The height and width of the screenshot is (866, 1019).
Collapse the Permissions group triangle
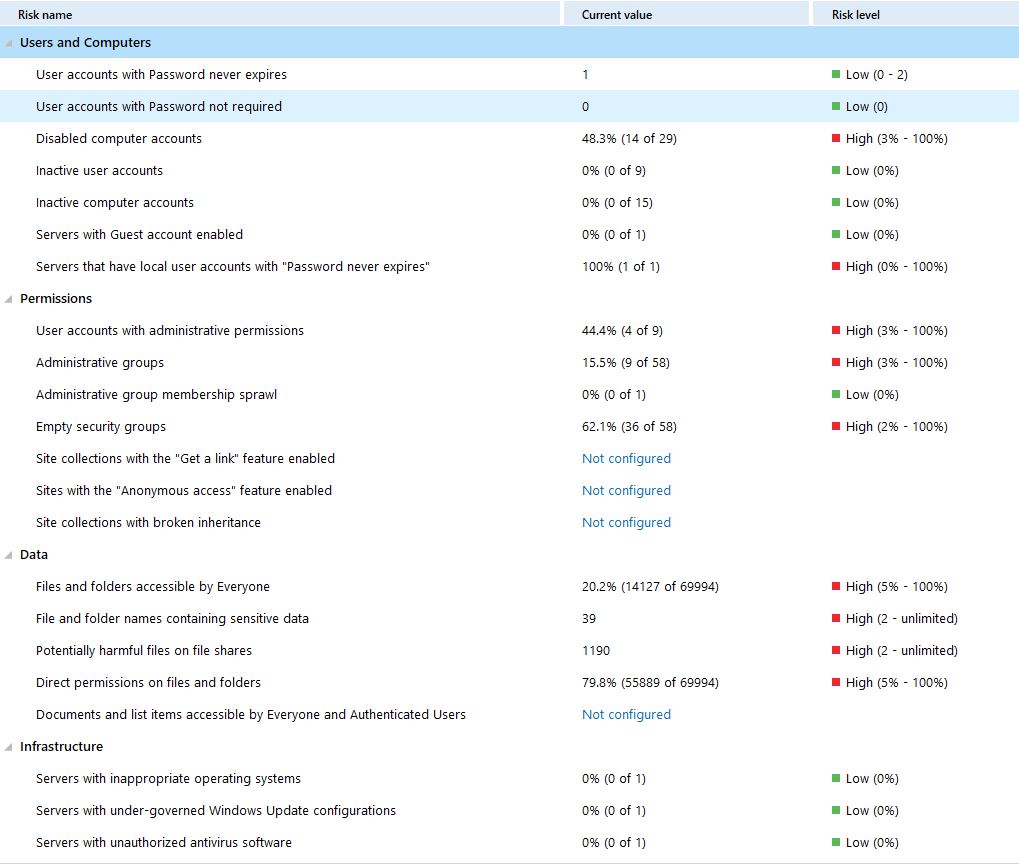click(8, 299)
